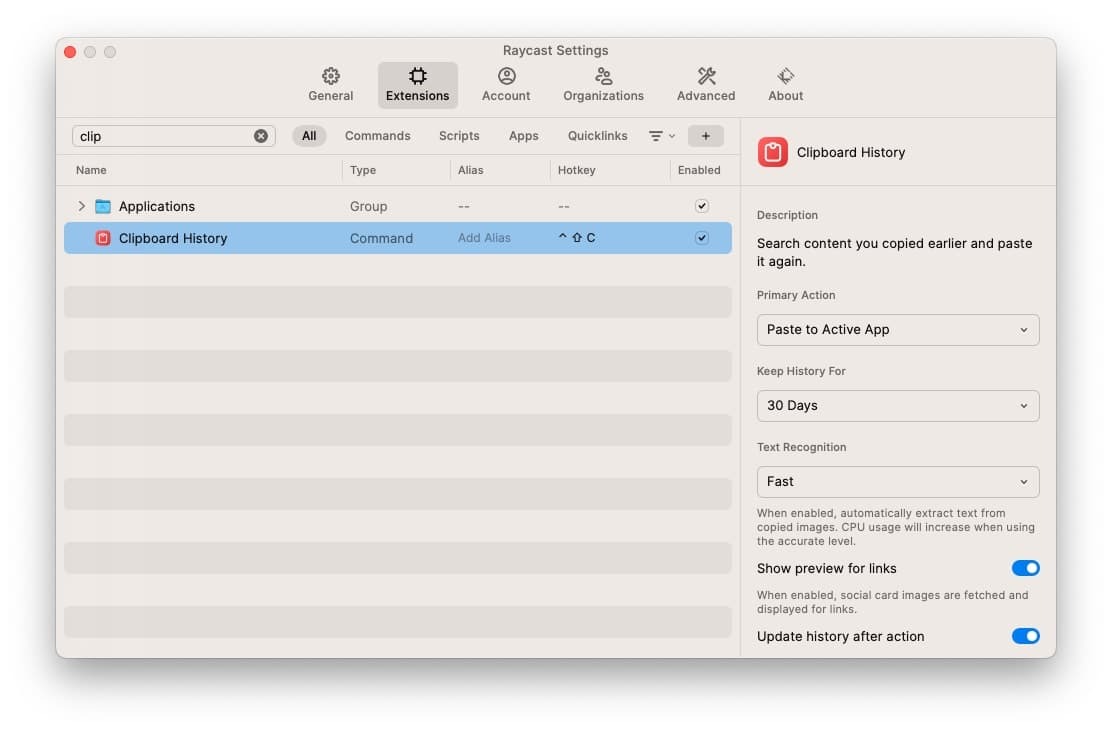Click the Clipboard History detail panel icon
Image resolution: width=1112 pixels, height=732 pixels.
772,152
